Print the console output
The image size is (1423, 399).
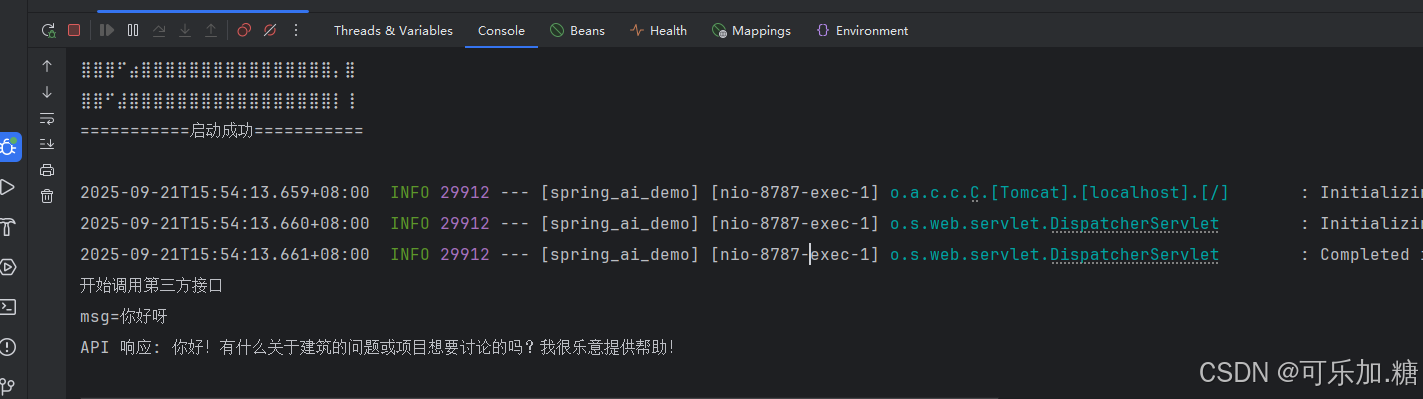(x=47, y=170)
